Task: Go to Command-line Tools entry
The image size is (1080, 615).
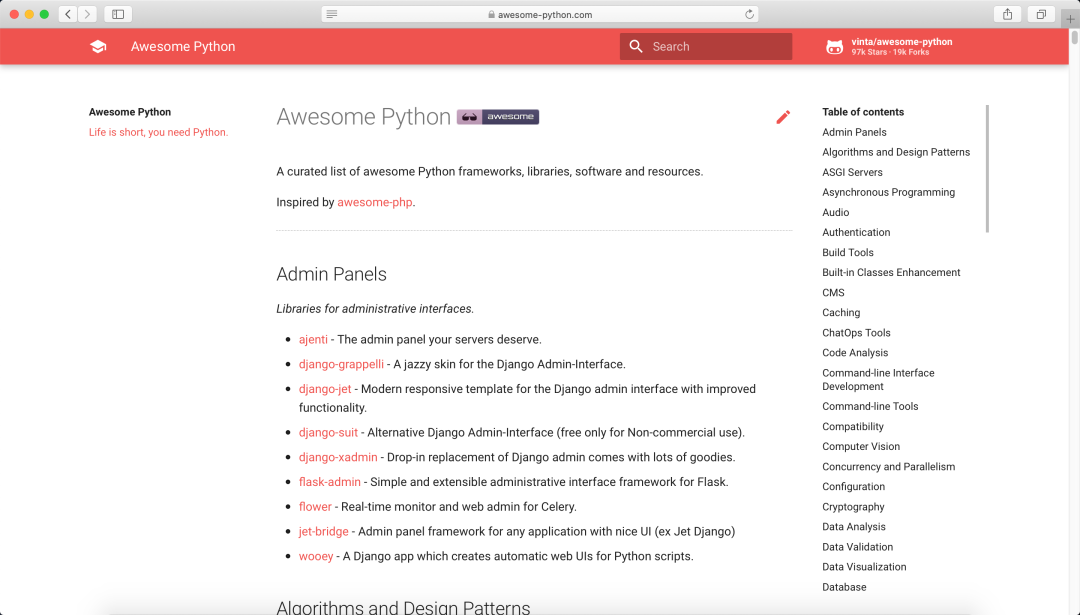Action: point(870,406)
